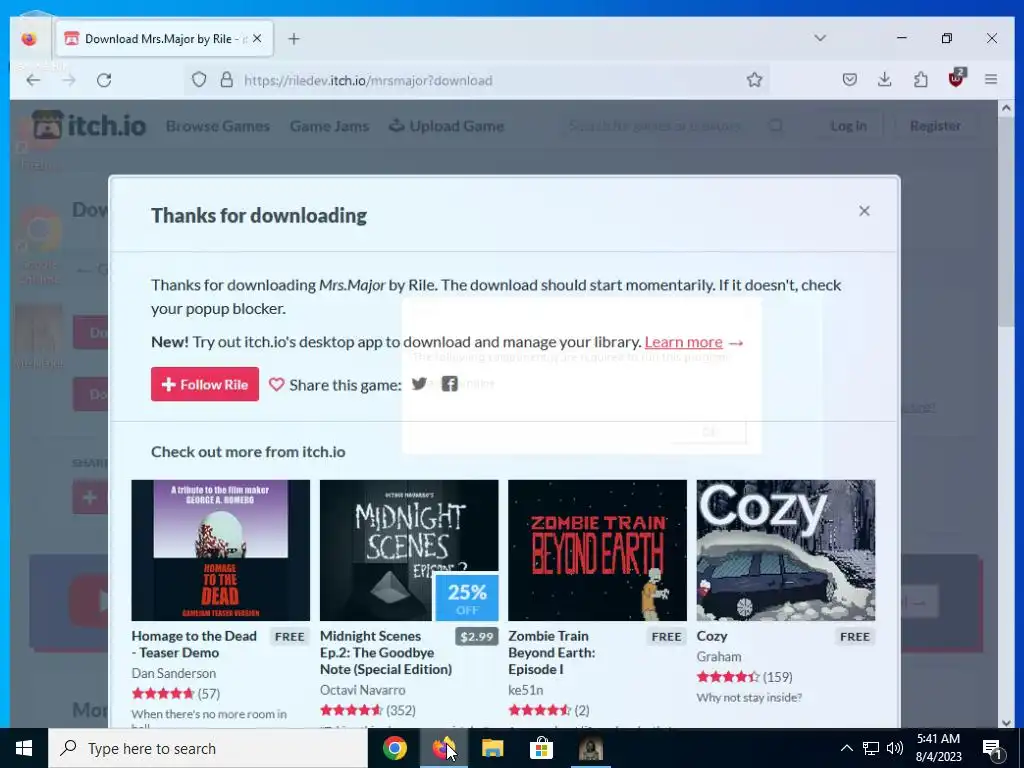Click the Follow Rile button
Screen dimensions: 1024x768
tap(205, 384)
